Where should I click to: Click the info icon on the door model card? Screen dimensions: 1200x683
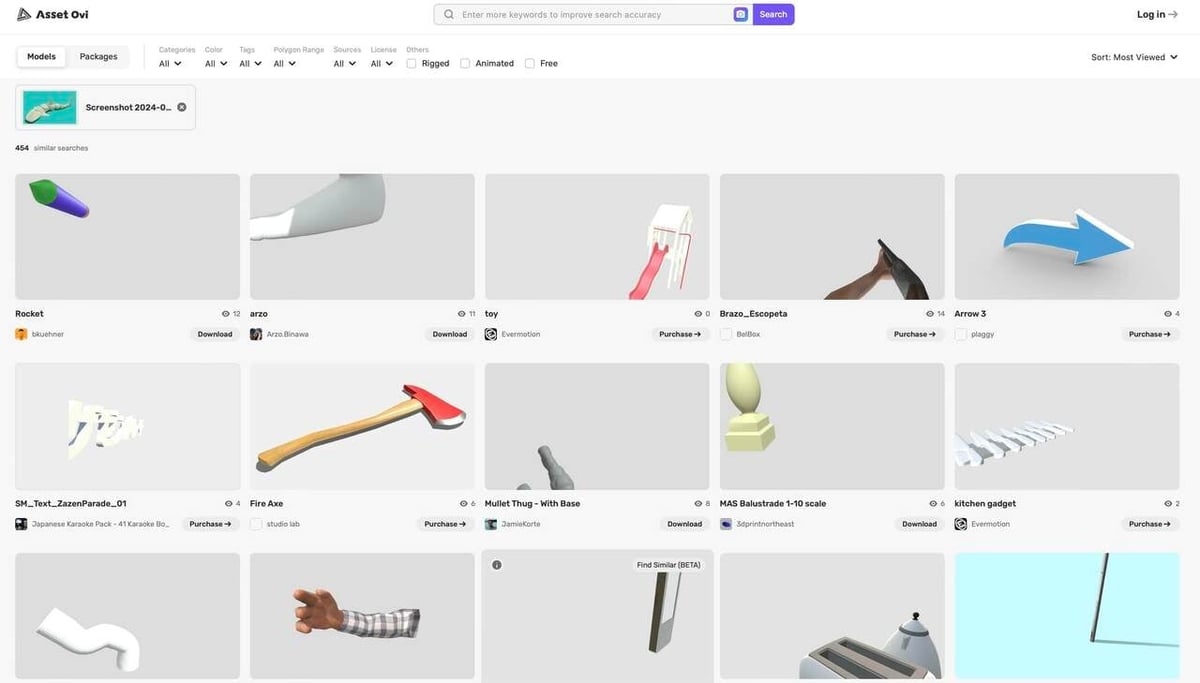[x=497, y=564]
